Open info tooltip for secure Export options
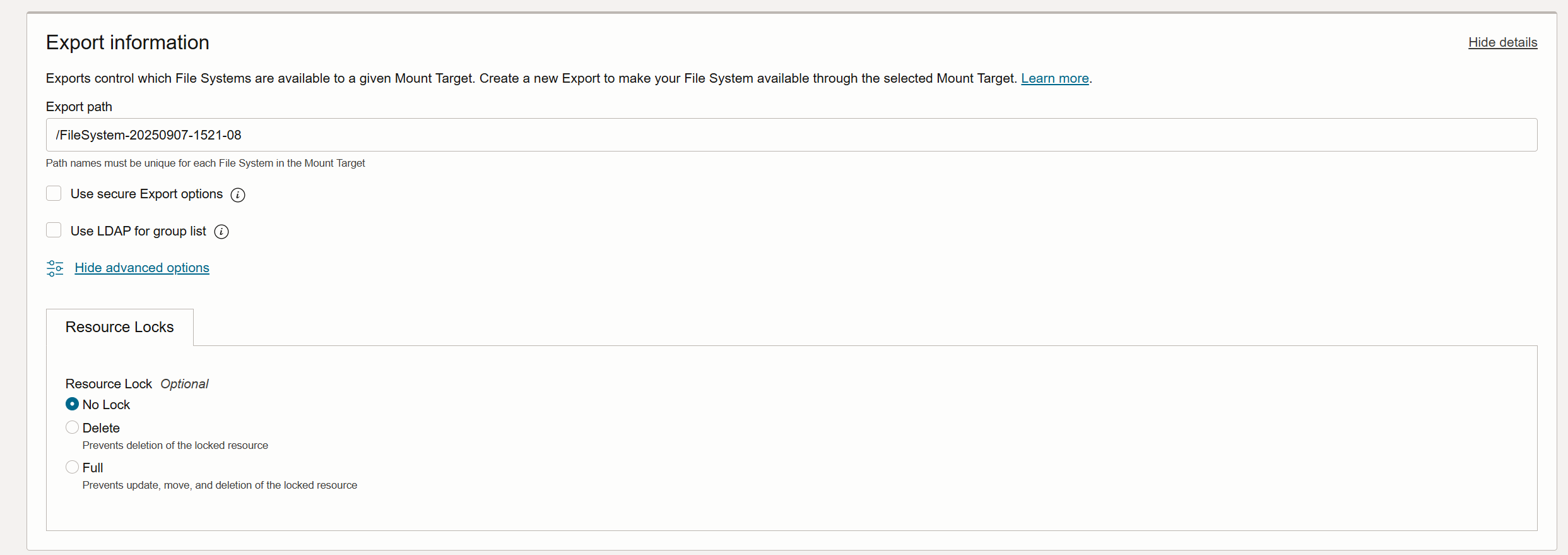1568x555 pixels. (x=238, y=194)
